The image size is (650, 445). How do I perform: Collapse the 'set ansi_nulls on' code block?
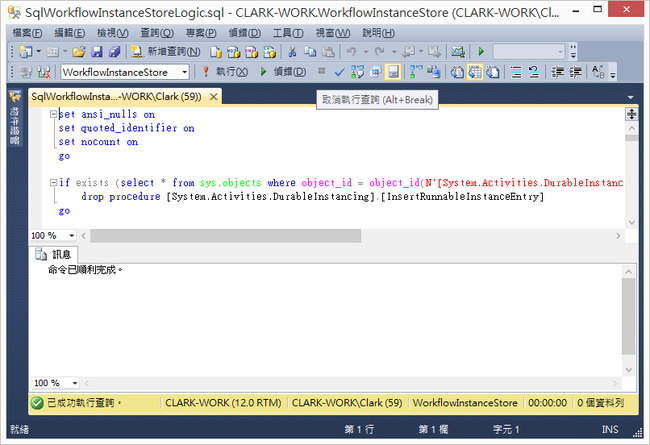[x=53, y=114]
